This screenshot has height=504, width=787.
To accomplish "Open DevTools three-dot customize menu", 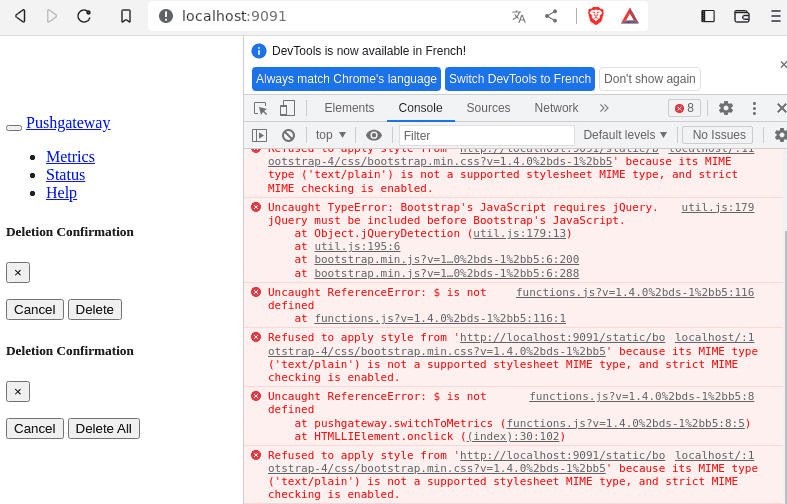I will [754, 108].
